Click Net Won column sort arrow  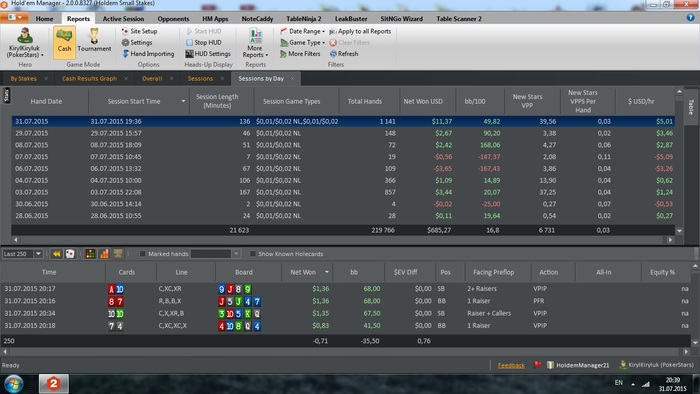click(327, 272)
